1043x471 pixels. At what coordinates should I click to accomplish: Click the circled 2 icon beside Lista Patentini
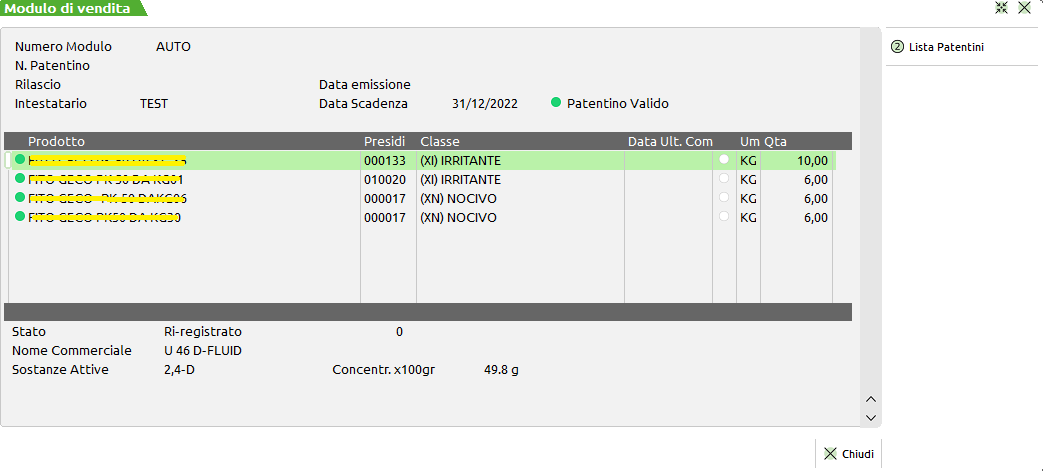coord(897,46)
